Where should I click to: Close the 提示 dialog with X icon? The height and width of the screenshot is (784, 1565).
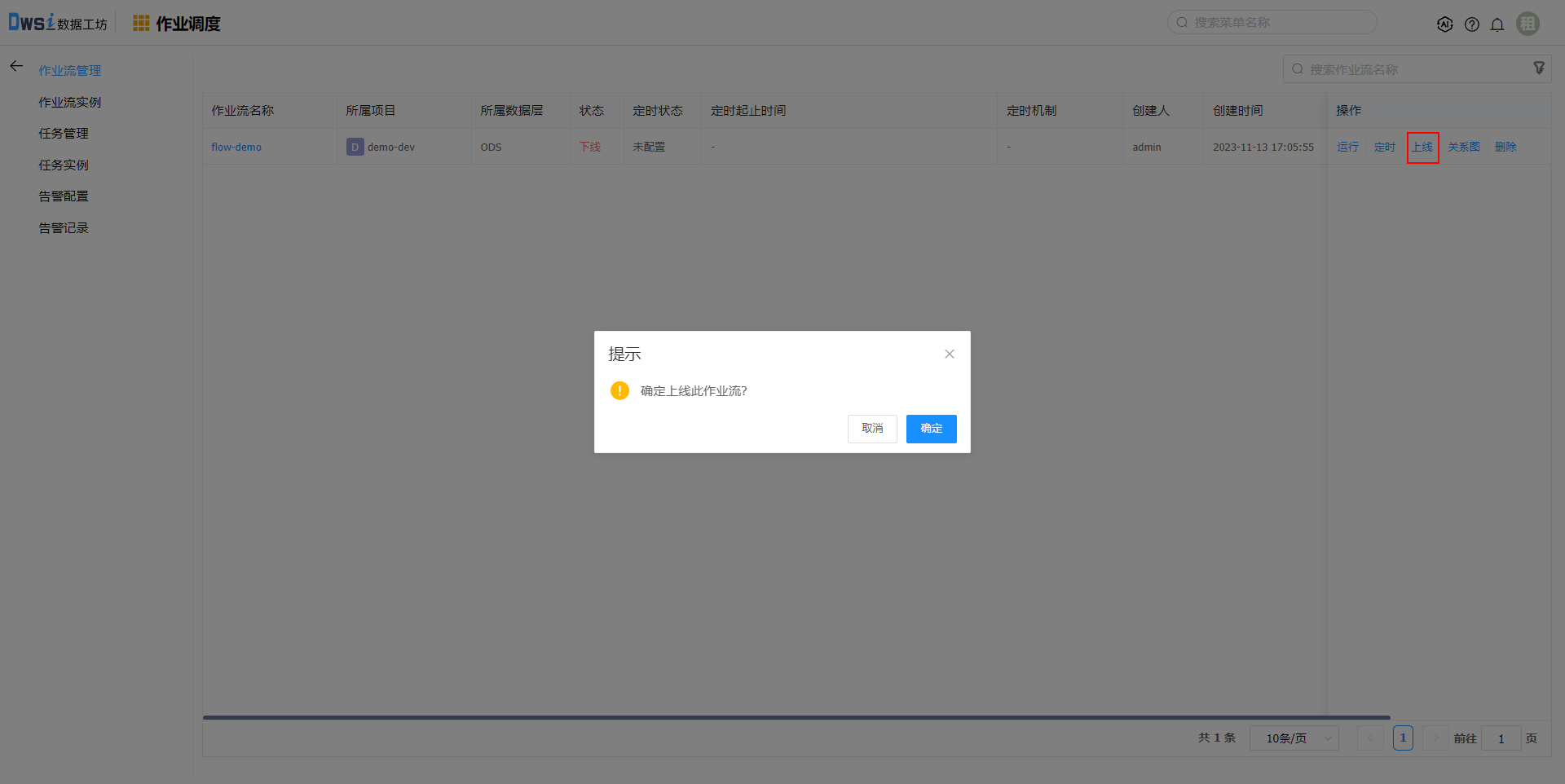949,354
